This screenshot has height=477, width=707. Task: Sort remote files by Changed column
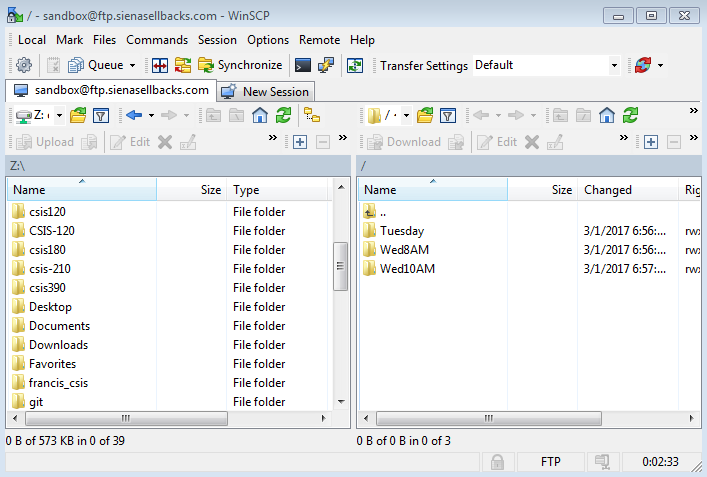(608, 189)
